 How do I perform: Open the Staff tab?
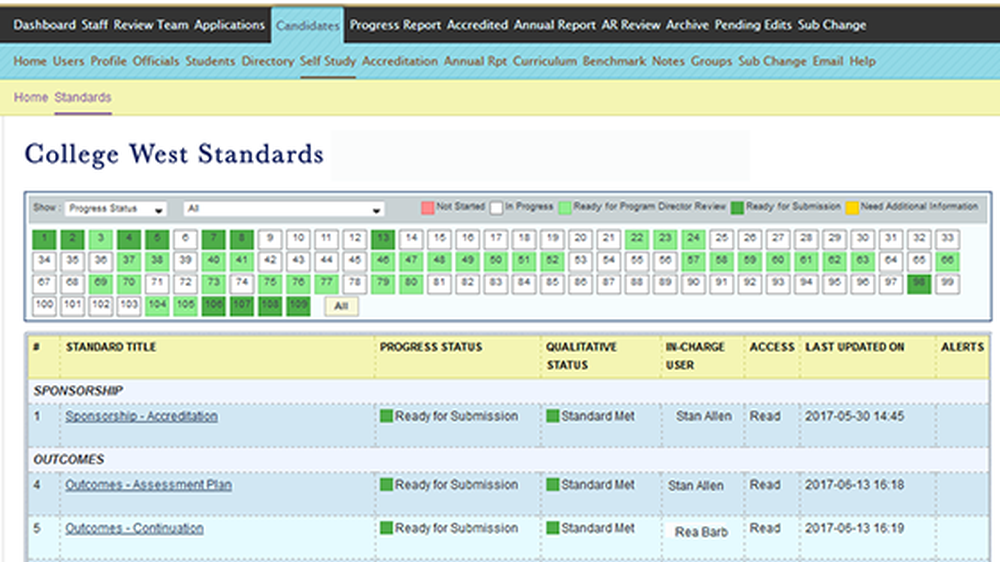coord(94,25)
